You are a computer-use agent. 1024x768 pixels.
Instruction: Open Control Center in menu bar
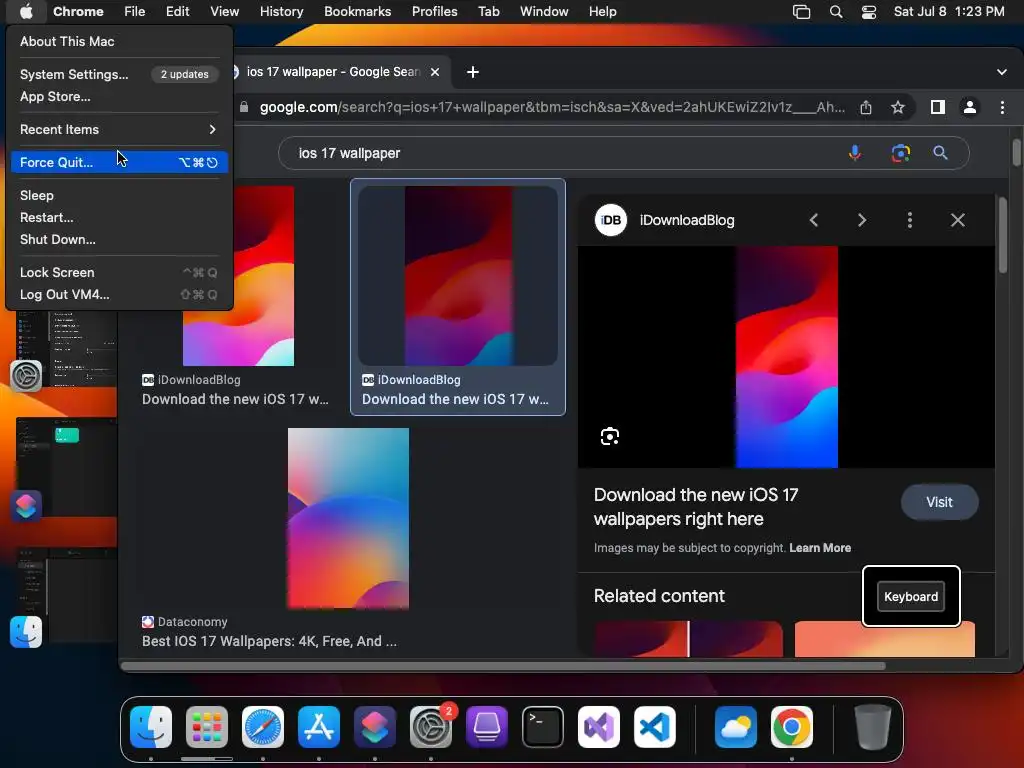(x=869, y=12)
